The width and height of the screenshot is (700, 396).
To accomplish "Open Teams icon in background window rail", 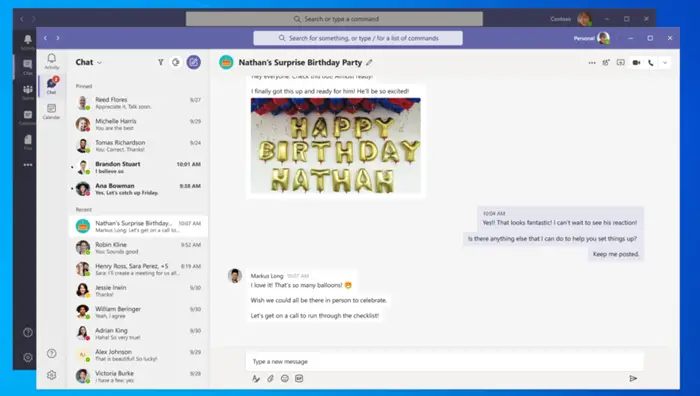I will point(28,92).
